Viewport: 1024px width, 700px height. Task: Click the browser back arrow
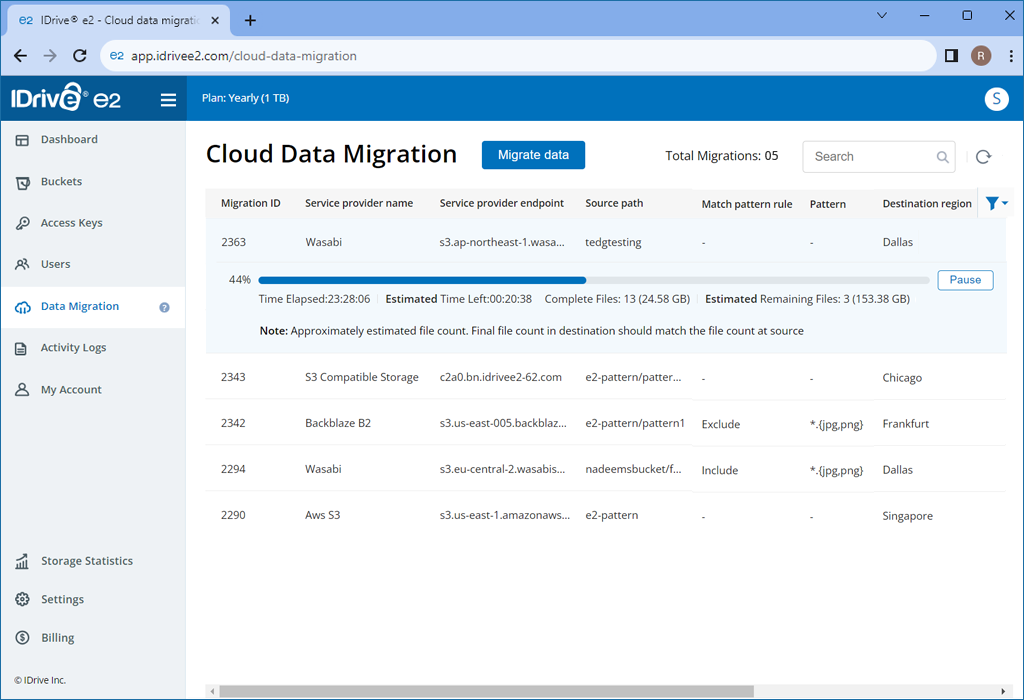pos(20,56)
